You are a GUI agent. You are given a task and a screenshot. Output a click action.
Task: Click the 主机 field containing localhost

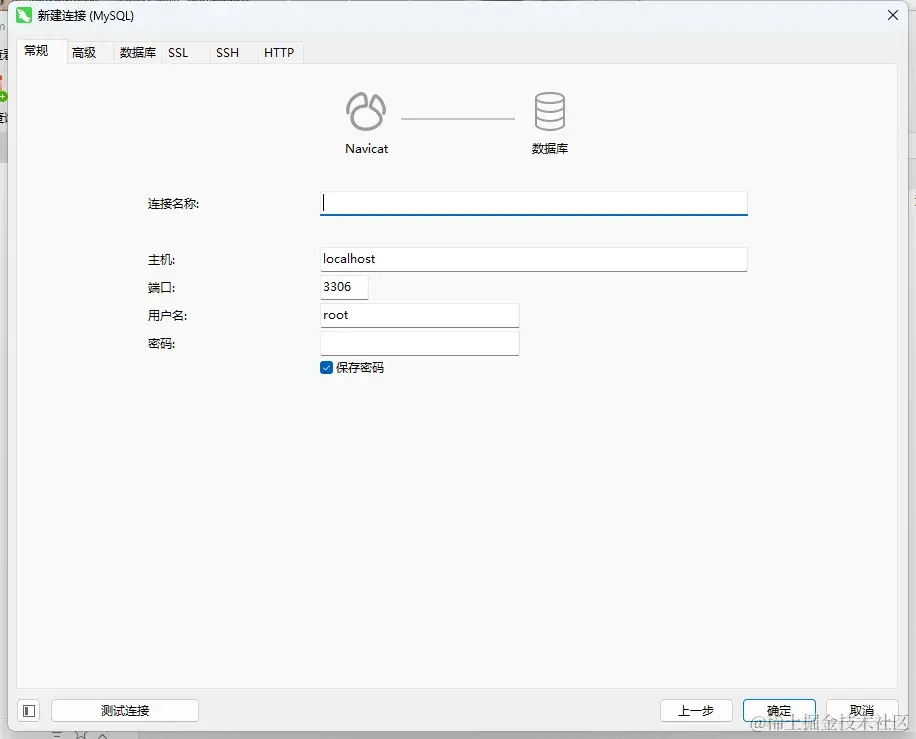(x=533, y=259)
